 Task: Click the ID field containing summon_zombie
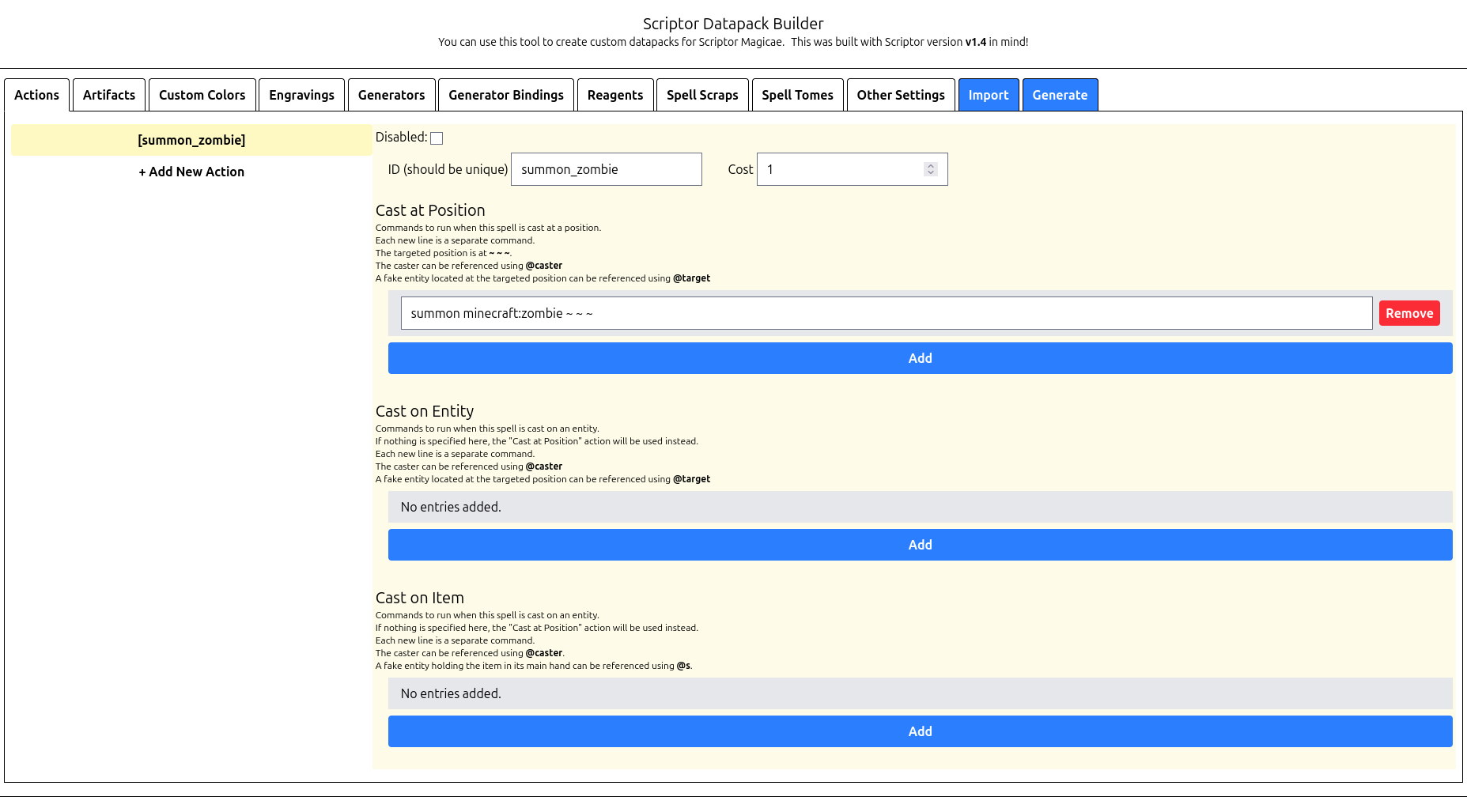(x=606, y=168)
